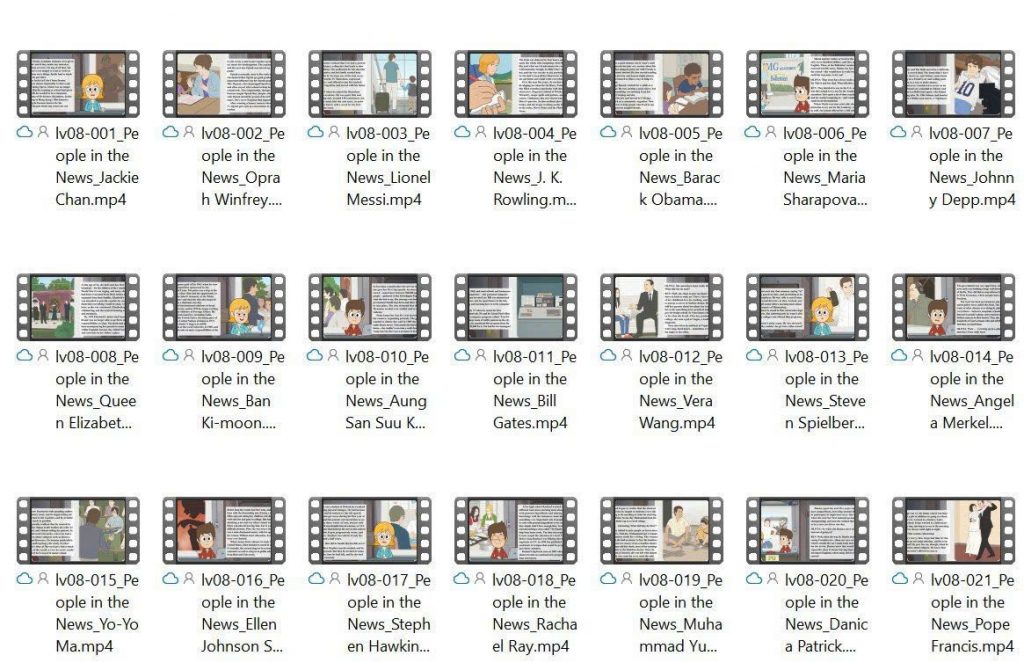Image resolution: width=1024 pixels, height=663 pixels.
Task: Click cloud status icon for lv08-014 Angela Merkel
Action: tap(899, 355)
